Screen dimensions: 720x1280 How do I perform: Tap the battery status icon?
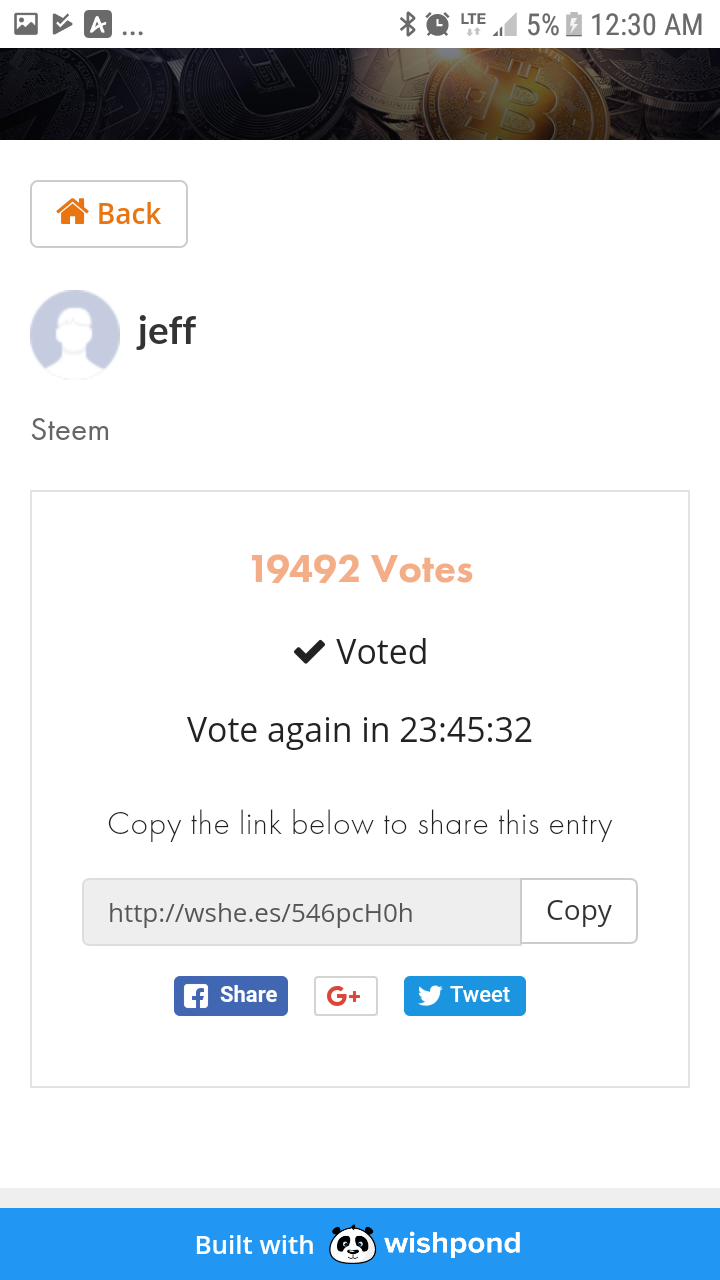click(573, 24)
